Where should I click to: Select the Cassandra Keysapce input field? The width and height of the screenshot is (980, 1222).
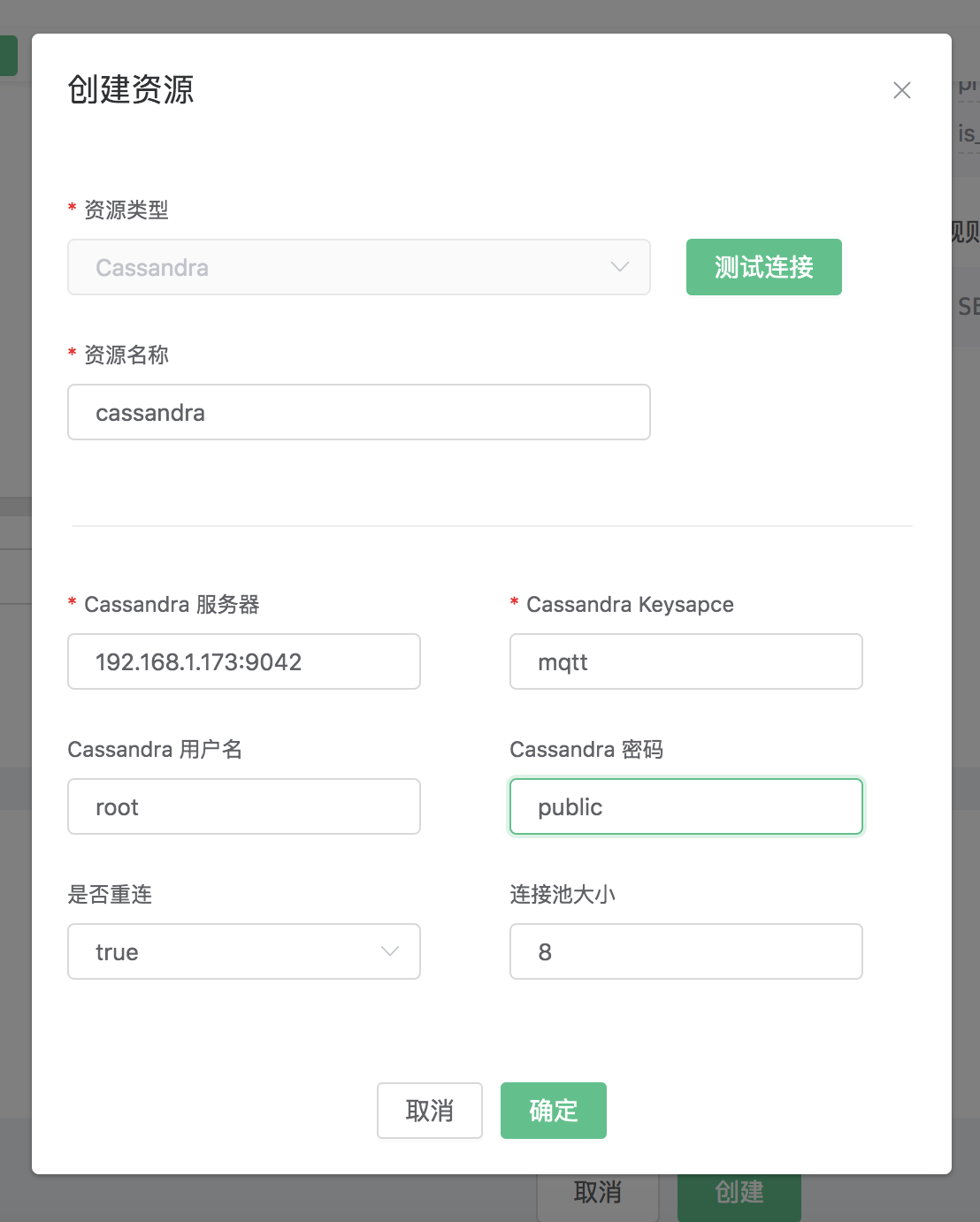click(x=685, y=661)
